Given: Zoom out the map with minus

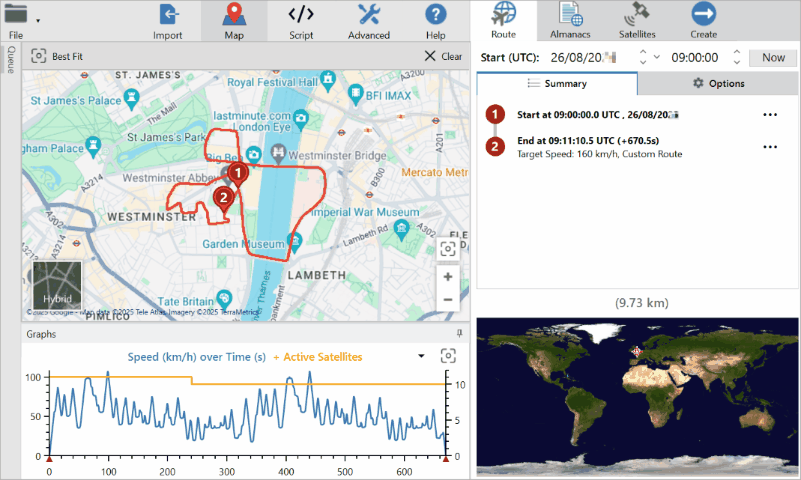Looking at the screenshot, I should pos(447,300).
